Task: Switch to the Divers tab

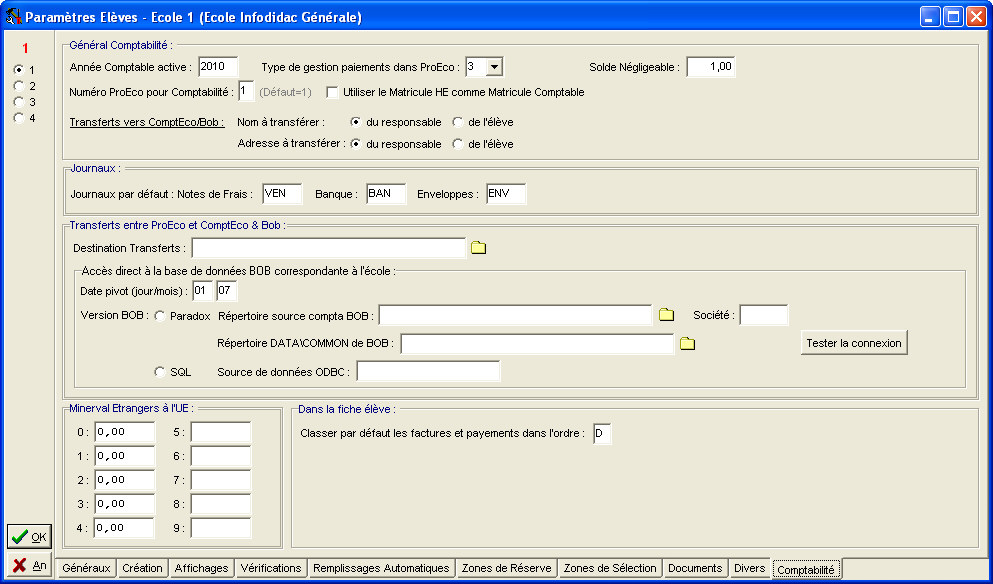Action: (x=750, y=568)
